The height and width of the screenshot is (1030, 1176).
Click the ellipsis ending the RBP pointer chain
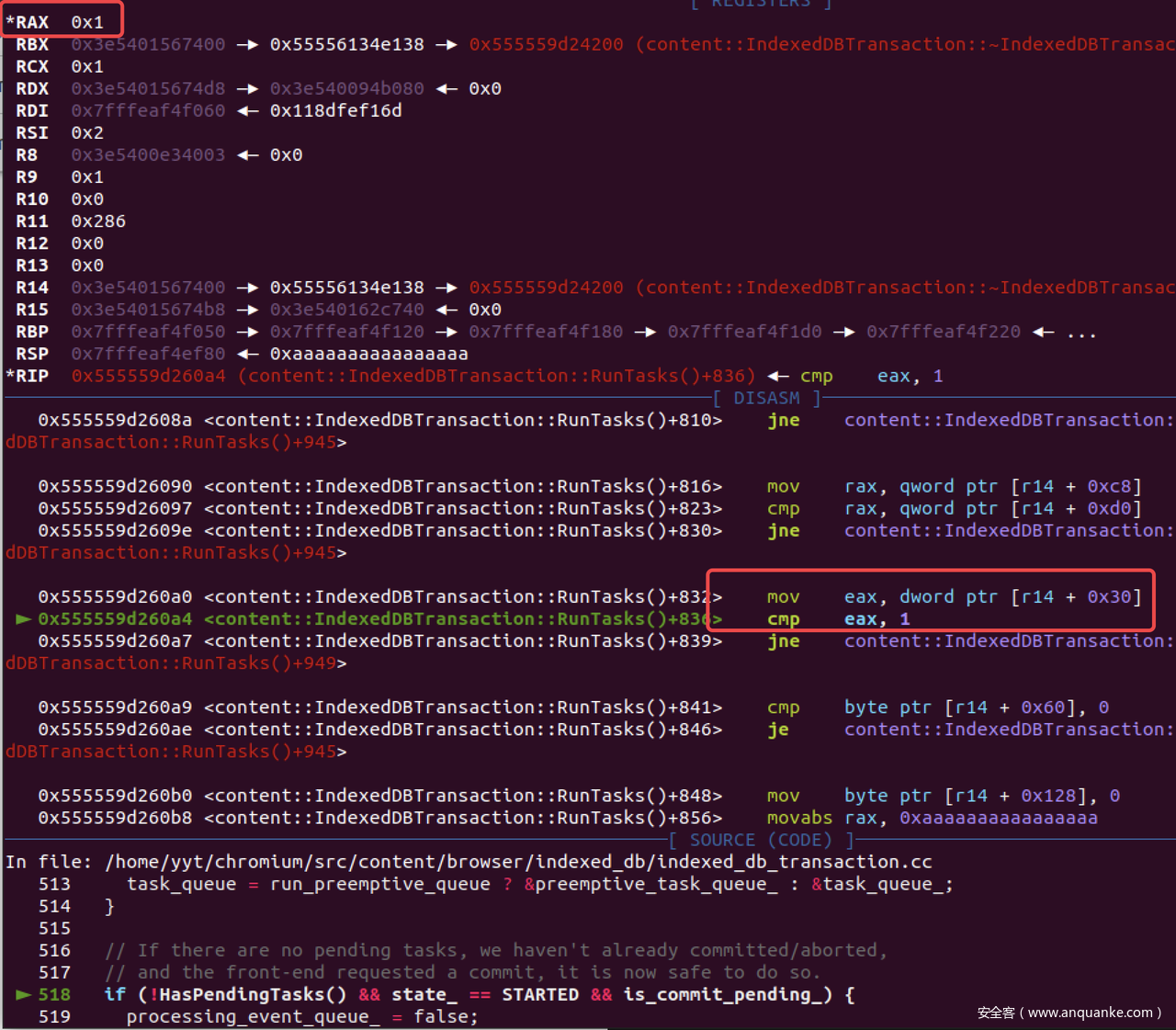(1081, 333)
